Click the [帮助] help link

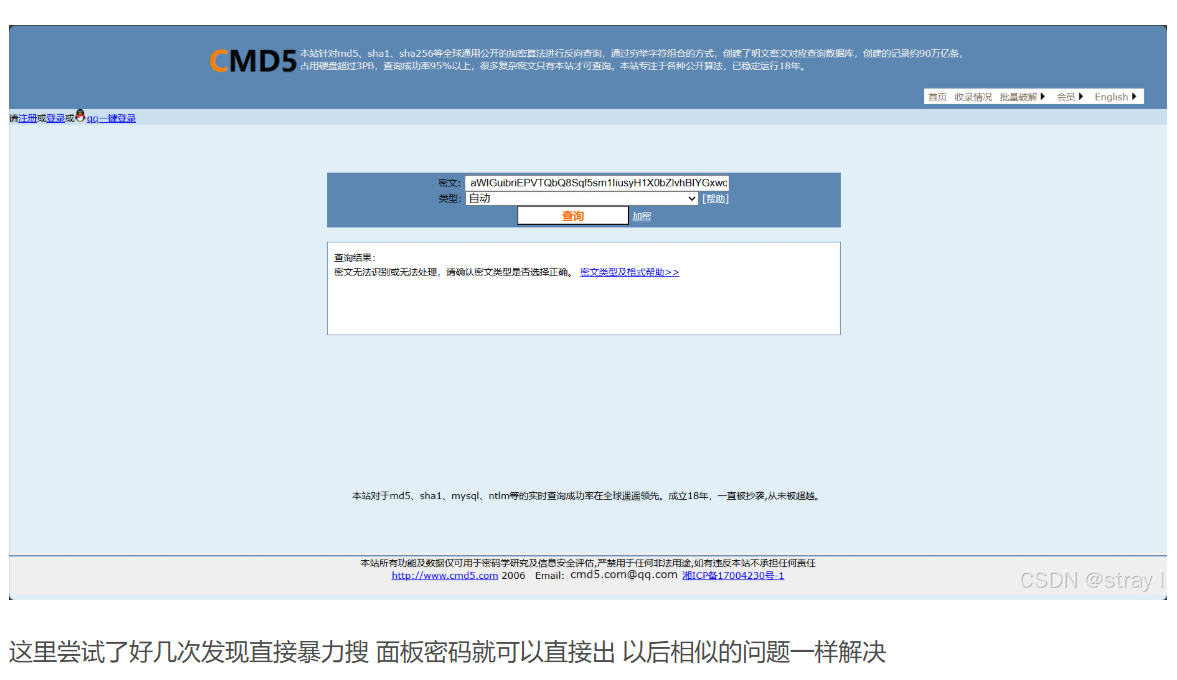tap(715, 199)
